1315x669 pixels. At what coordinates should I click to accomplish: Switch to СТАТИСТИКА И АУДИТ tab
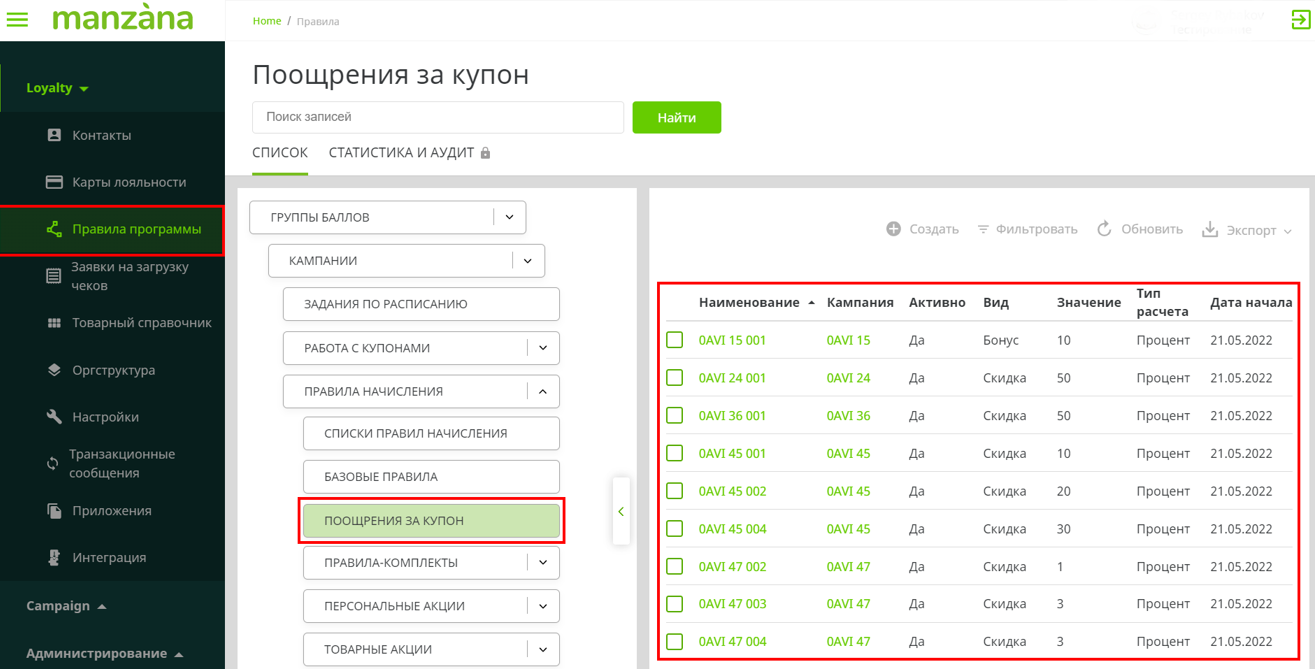(401, 153)
